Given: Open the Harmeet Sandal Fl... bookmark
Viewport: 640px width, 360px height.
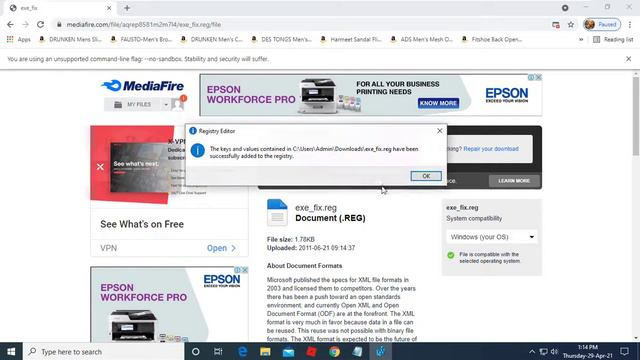Looking at the screenshot, I should tap(351, 40).
